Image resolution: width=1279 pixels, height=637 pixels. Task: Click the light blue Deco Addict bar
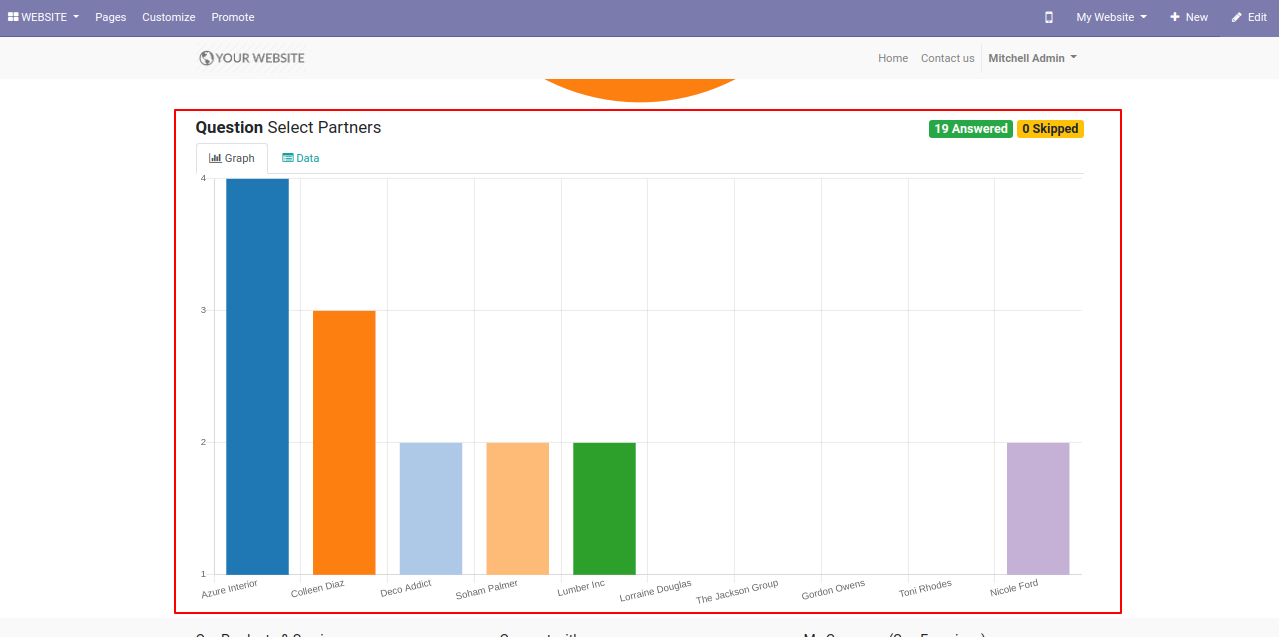431,509
